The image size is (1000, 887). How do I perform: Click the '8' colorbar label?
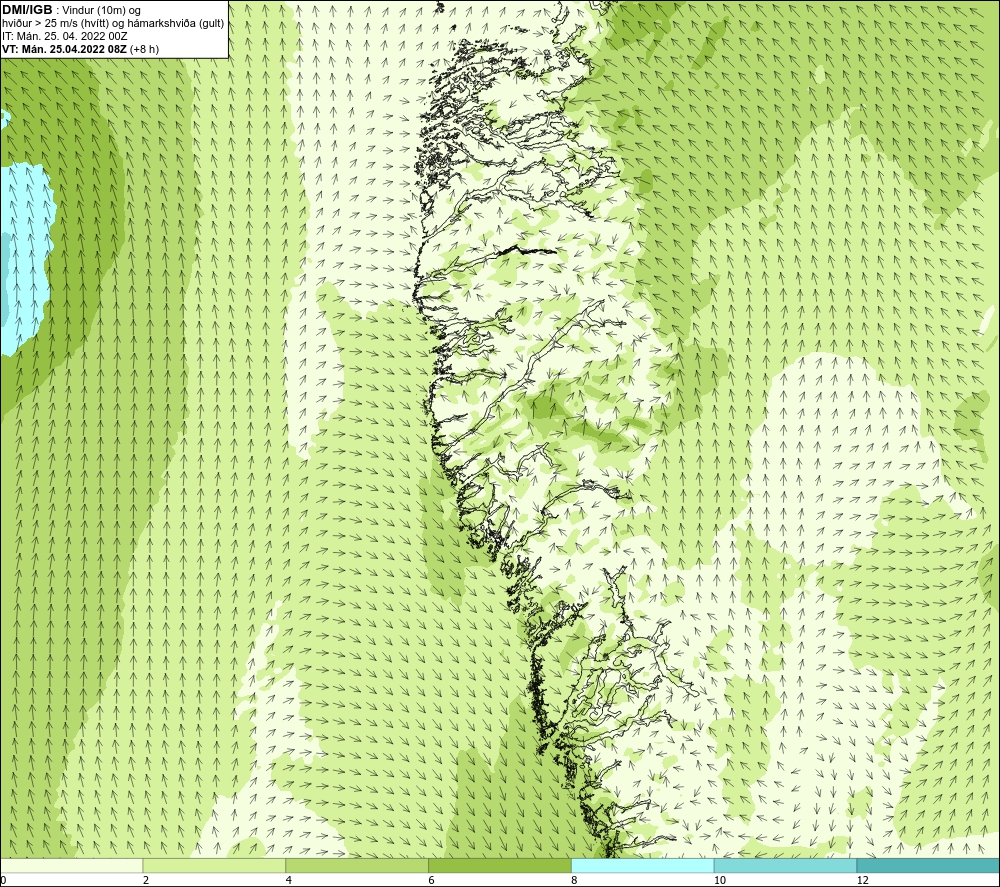(575, 881)
